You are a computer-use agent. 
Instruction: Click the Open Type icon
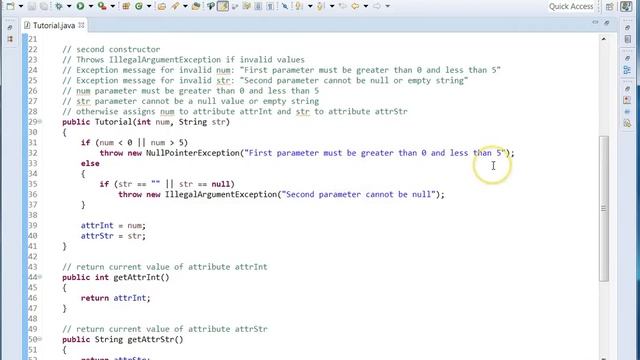click(x=162, y=6)
